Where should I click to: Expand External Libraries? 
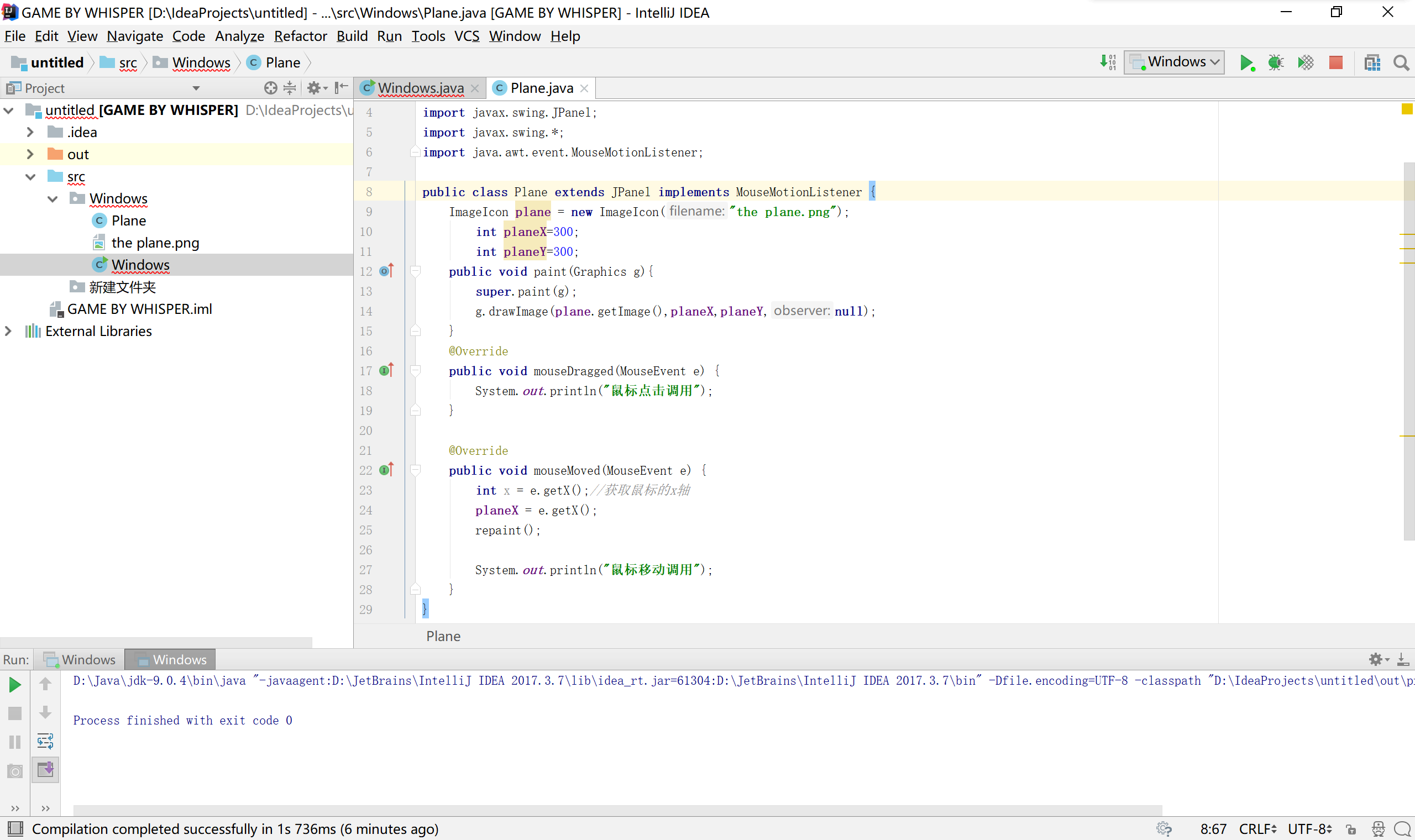click(x=8, y=331)
